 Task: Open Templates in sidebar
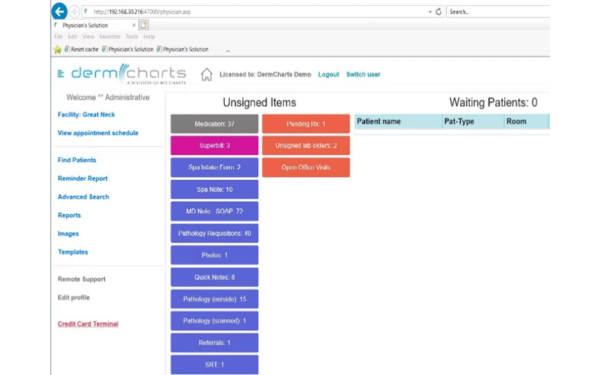(73, 252)
